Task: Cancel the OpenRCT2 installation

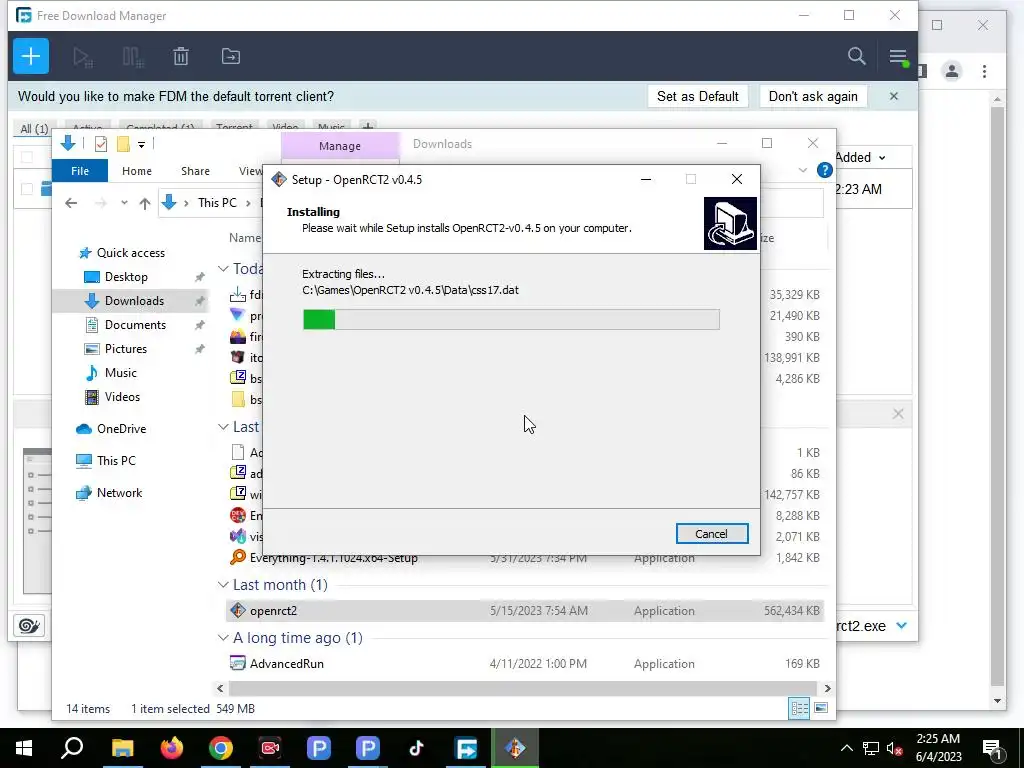Action: tap(711, 534)
